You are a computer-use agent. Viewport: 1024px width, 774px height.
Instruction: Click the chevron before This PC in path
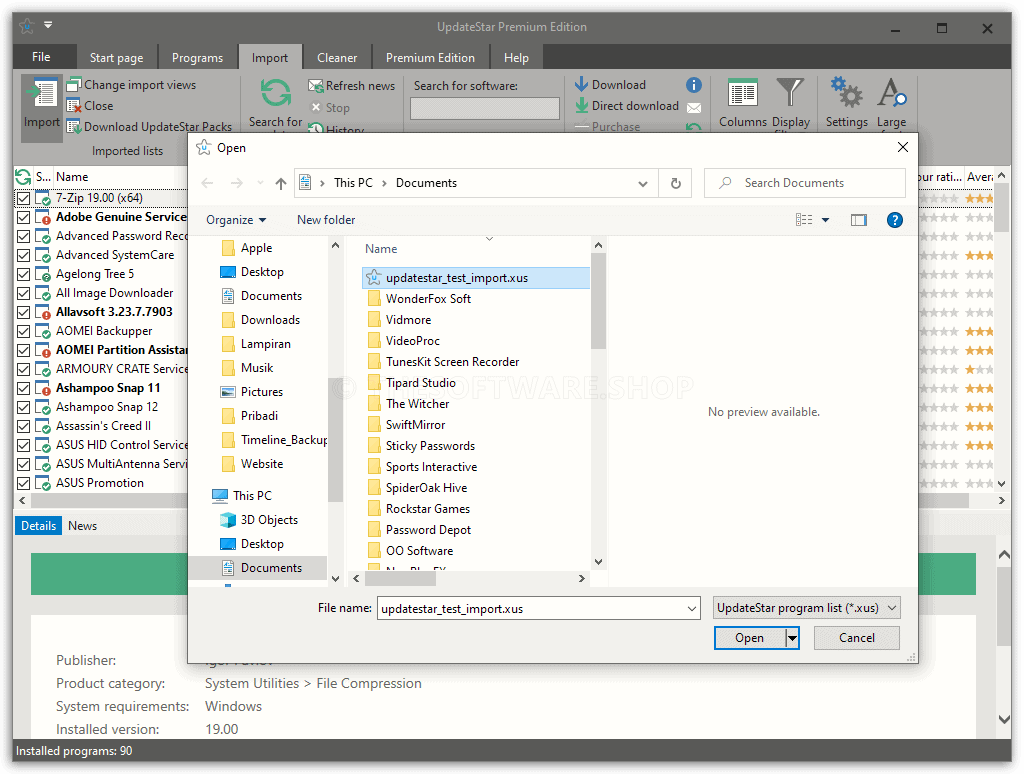322,184
